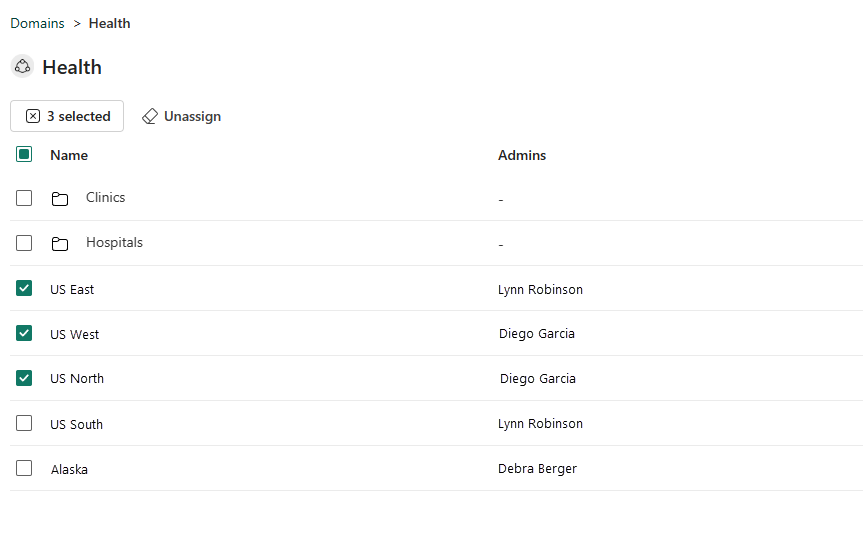Image resolution: width=863 pixels, height=541 pixels.
Task: Open the Hospitals subdomain
Action: 114,243
